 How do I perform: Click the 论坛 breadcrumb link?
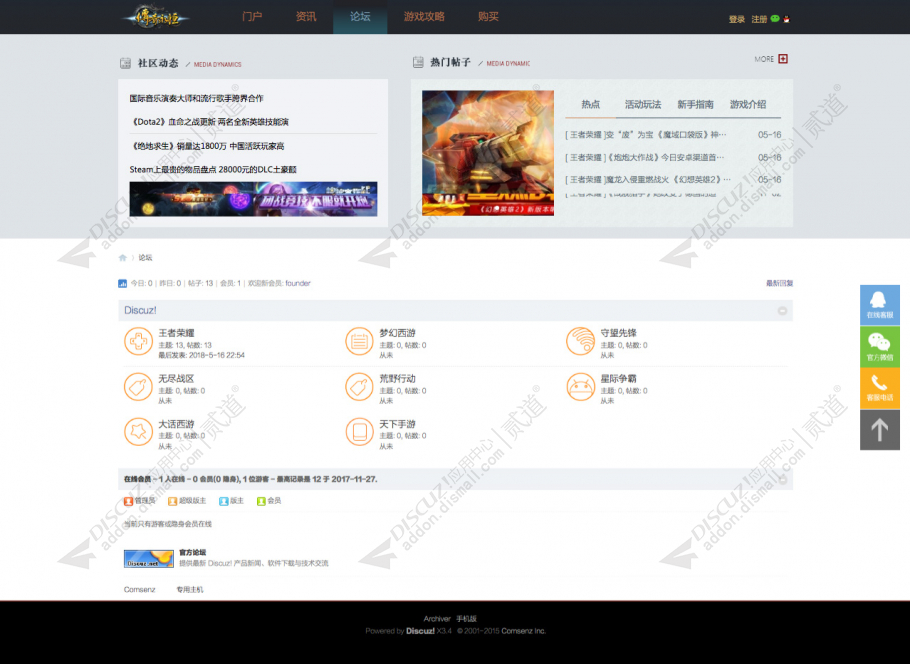click(145, 258)
